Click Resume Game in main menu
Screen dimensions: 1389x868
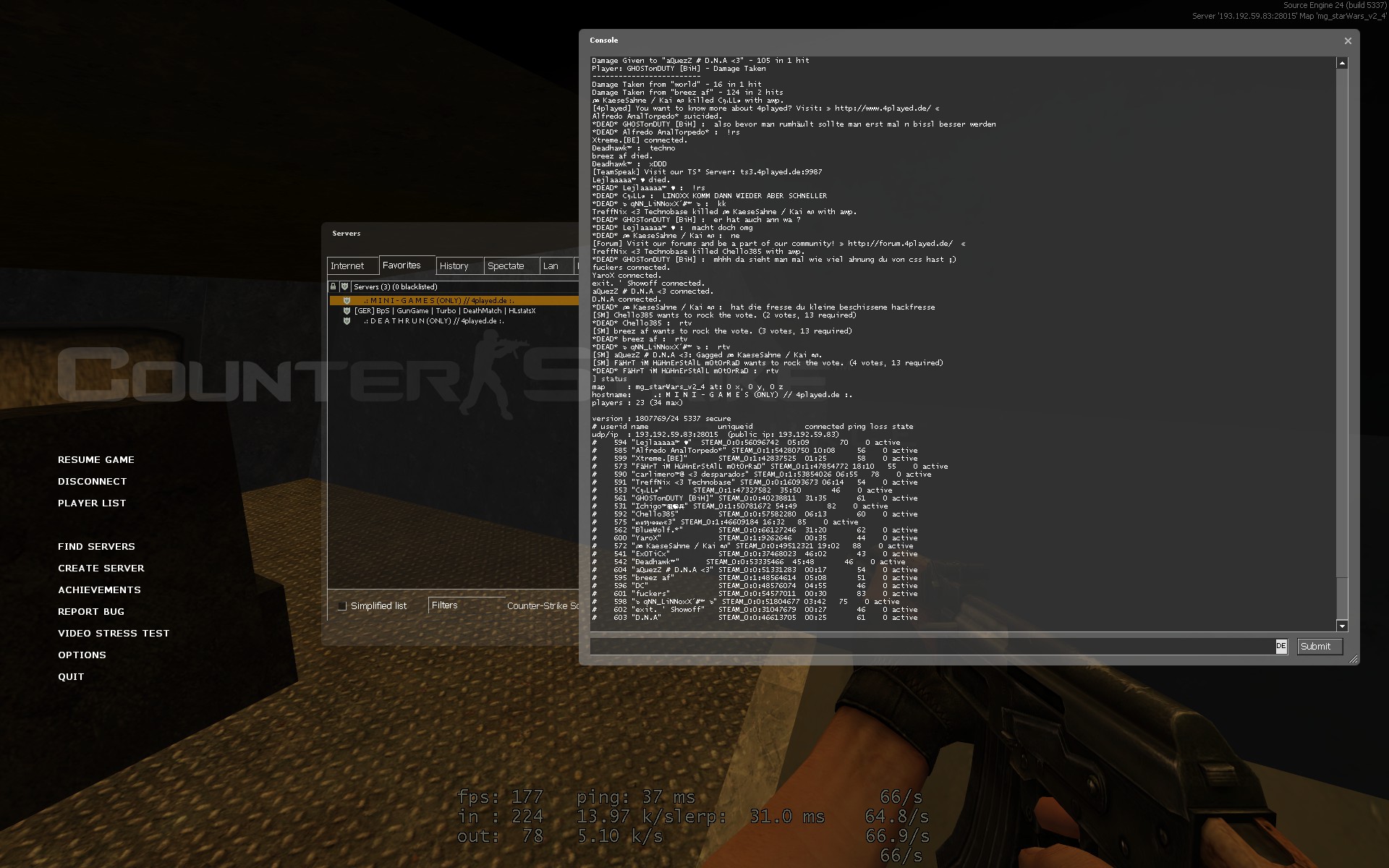(96, 460)
